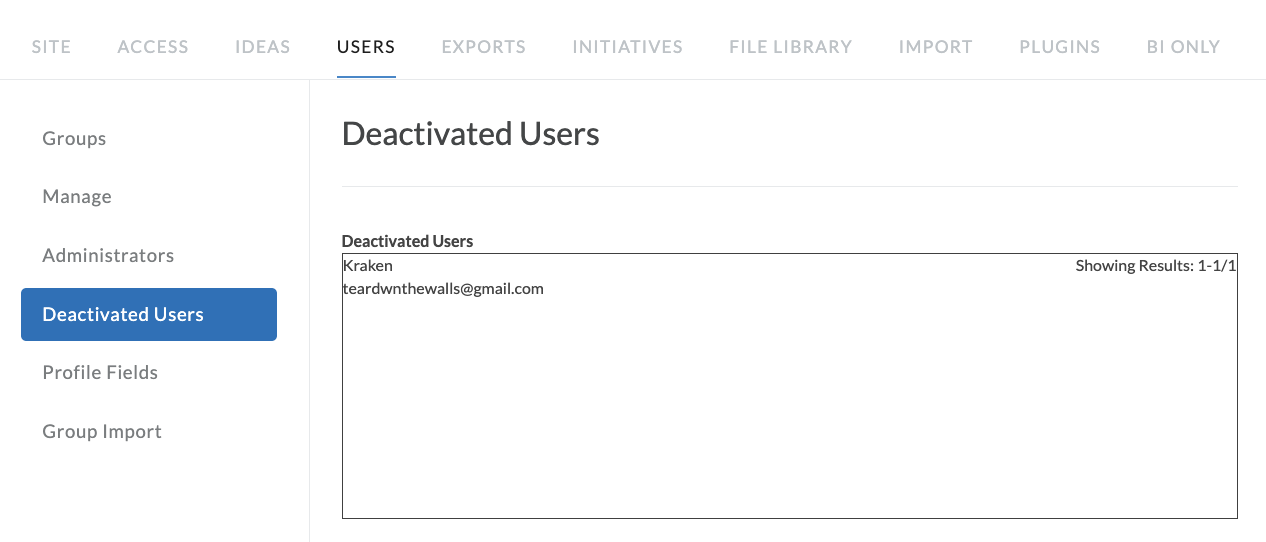Select the Kraken user entry

(368, 266)
